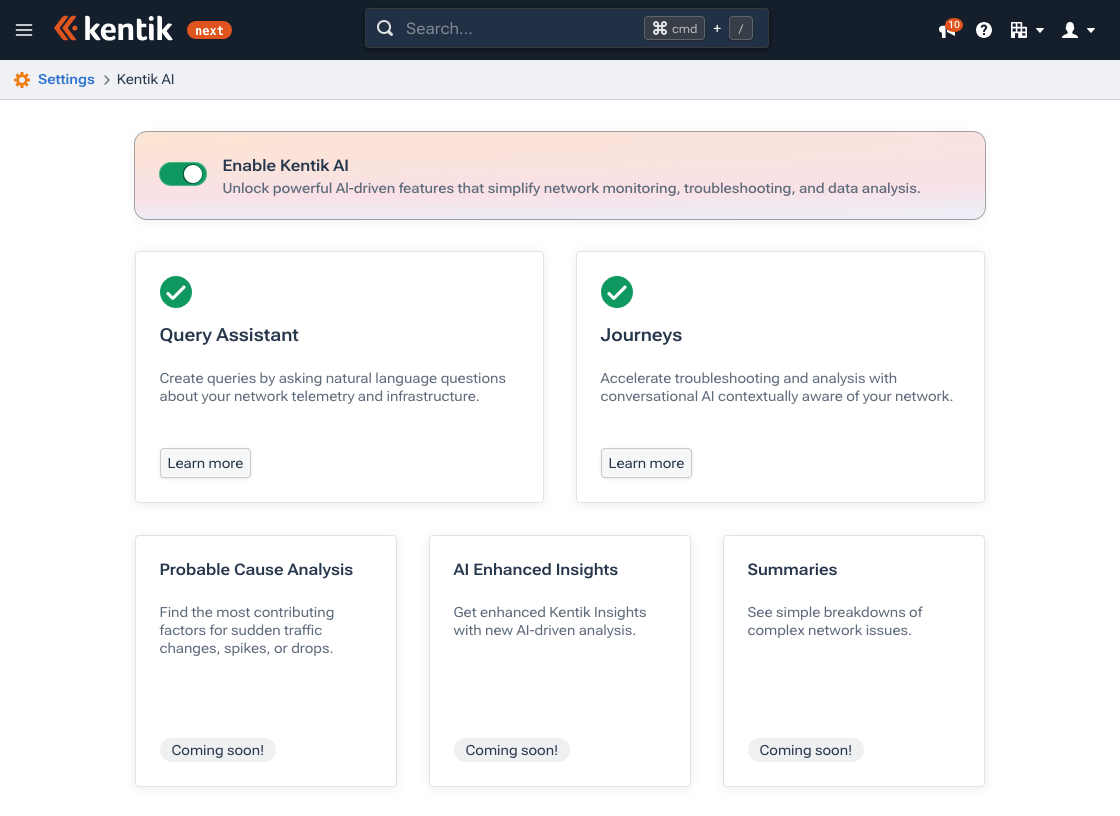Click the Kentik logo
The image size is (1120, 816).
coord(115,28)
